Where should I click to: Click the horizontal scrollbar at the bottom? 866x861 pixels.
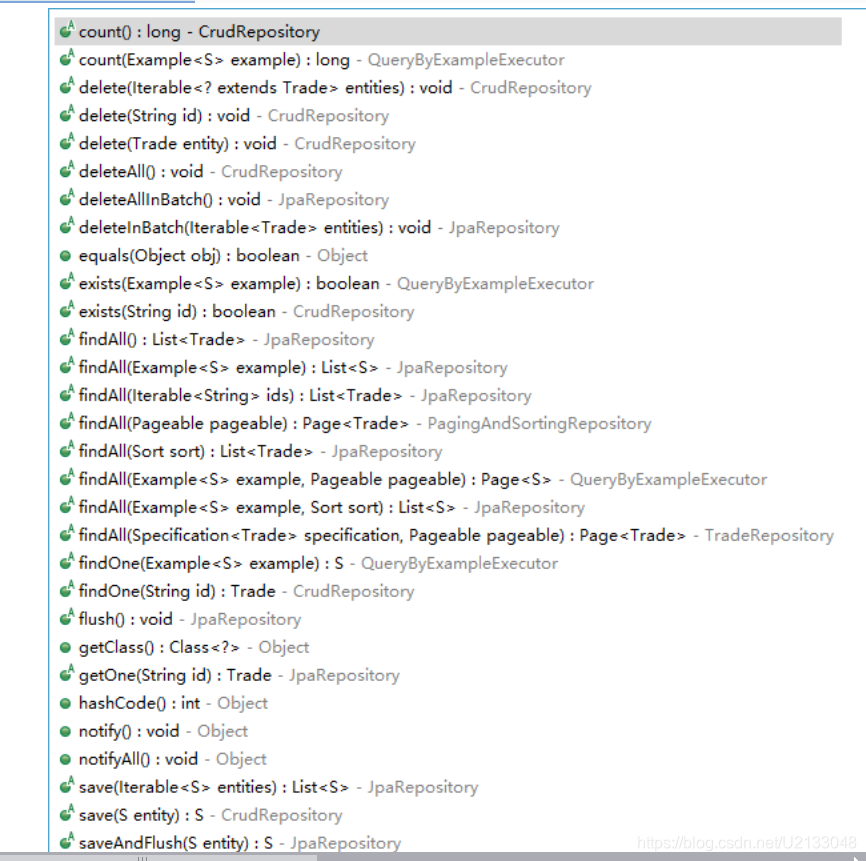[159, 857]
